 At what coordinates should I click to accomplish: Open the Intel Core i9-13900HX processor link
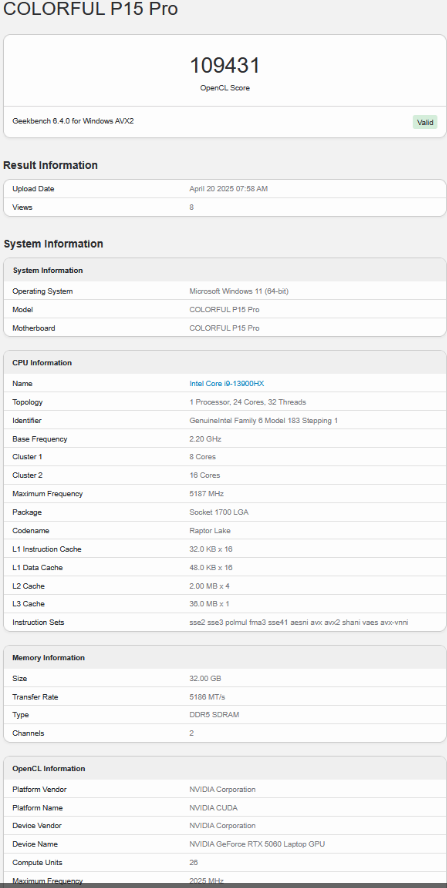(x=227, y=383)
